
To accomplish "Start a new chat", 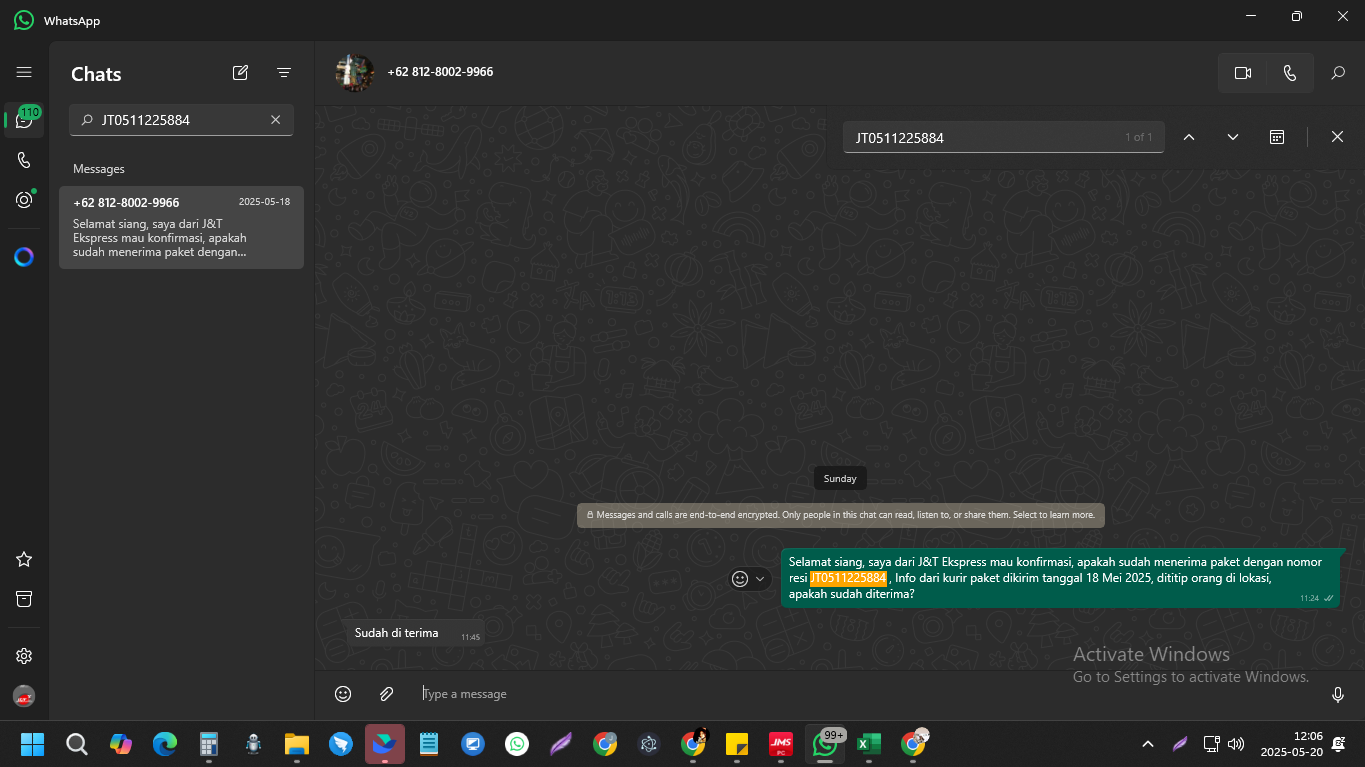I will [x=240, y=72].
